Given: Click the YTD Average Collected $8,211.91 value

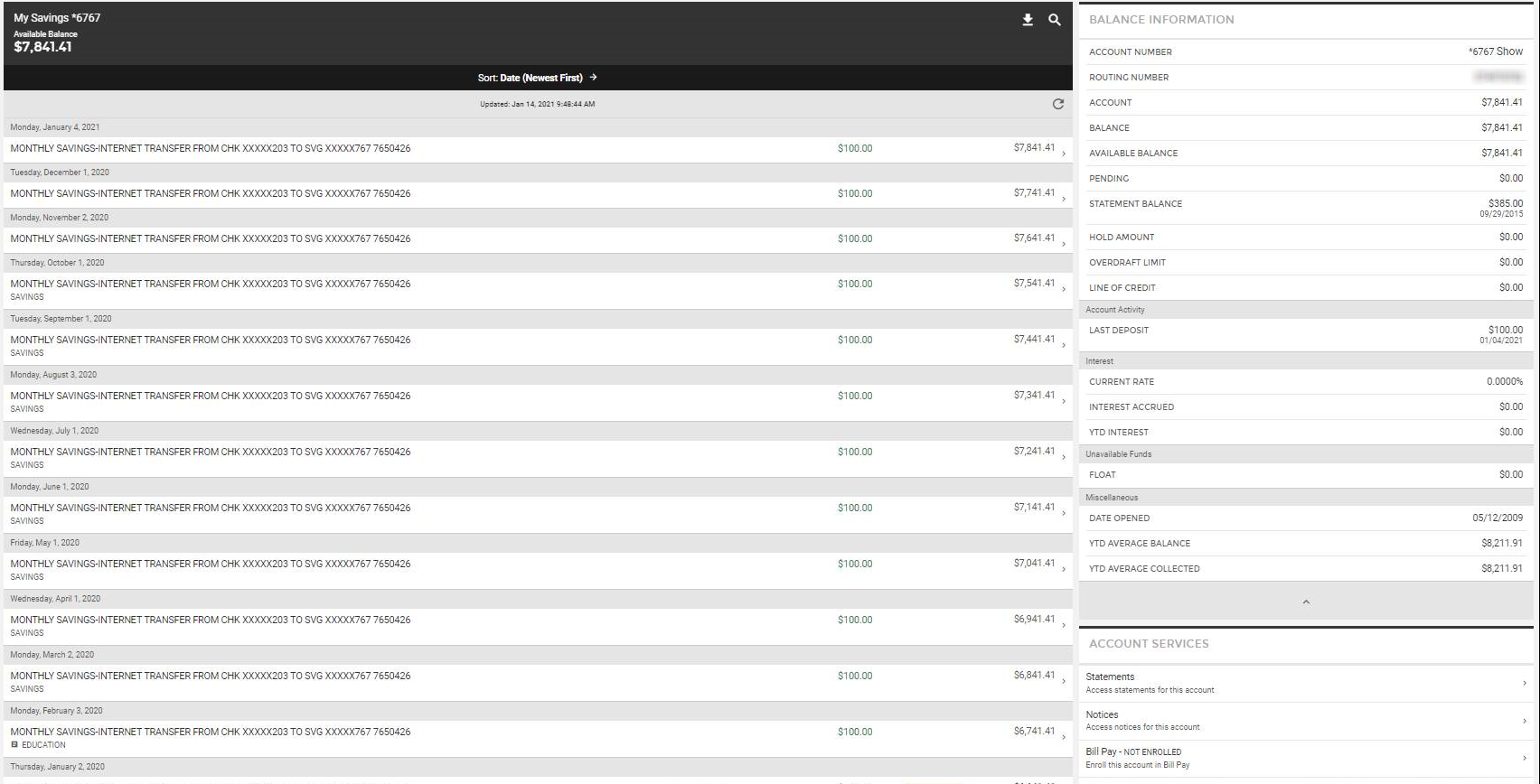Looking at the screenshot, I should point(1502,568).
